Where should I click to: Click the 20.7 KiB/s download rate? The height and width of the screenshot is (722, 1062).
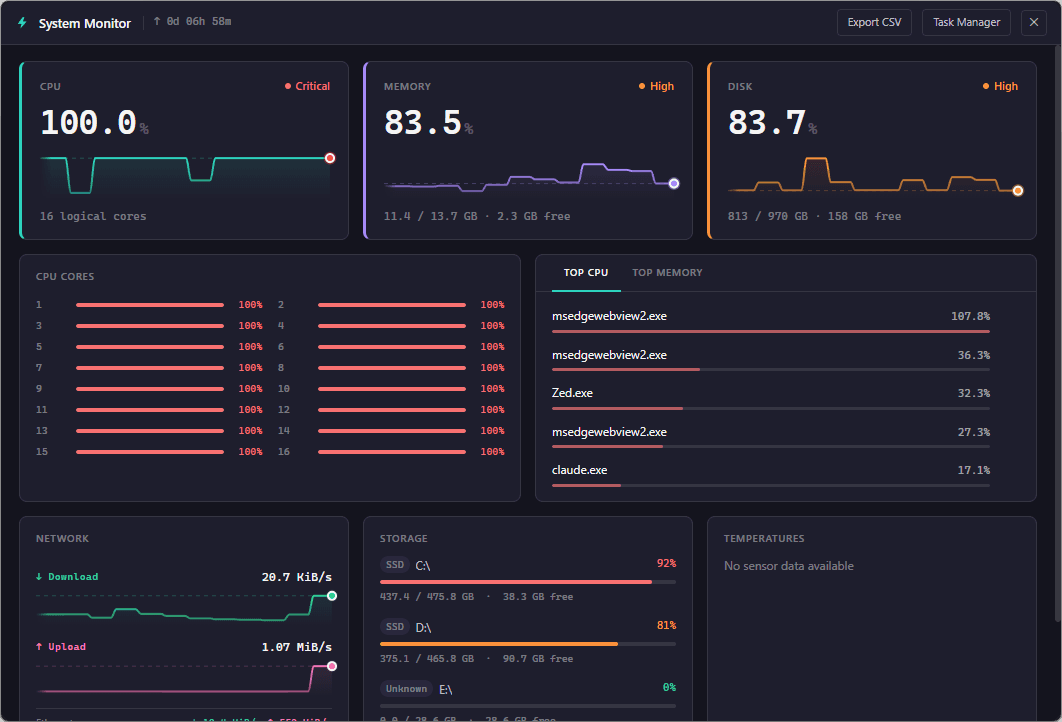[x=297, y=577]
